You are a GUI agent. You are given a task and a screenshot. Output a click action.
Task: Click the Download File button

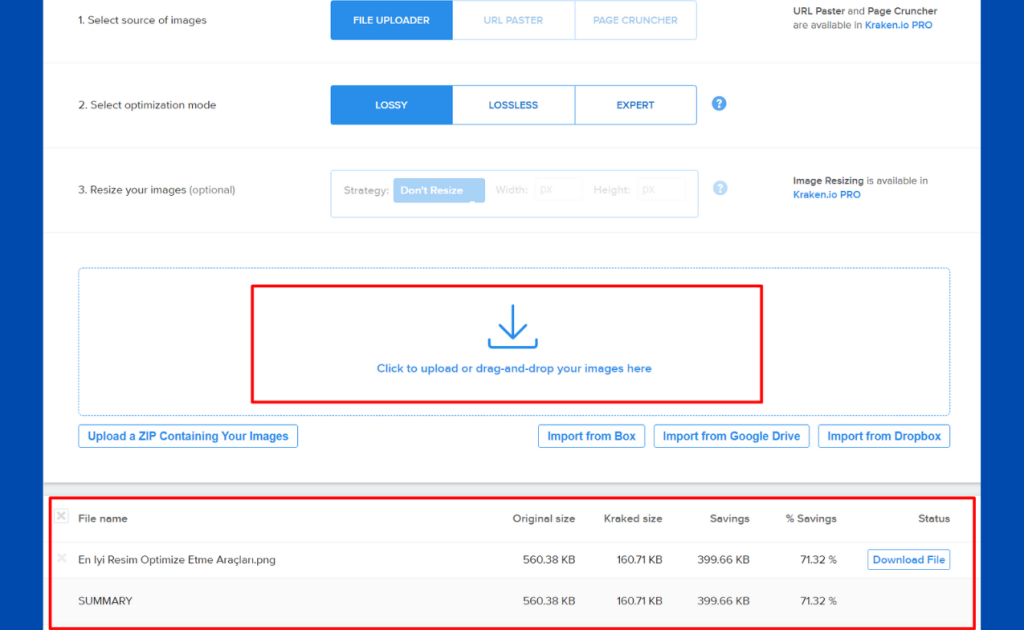click(x=908, y=559)
